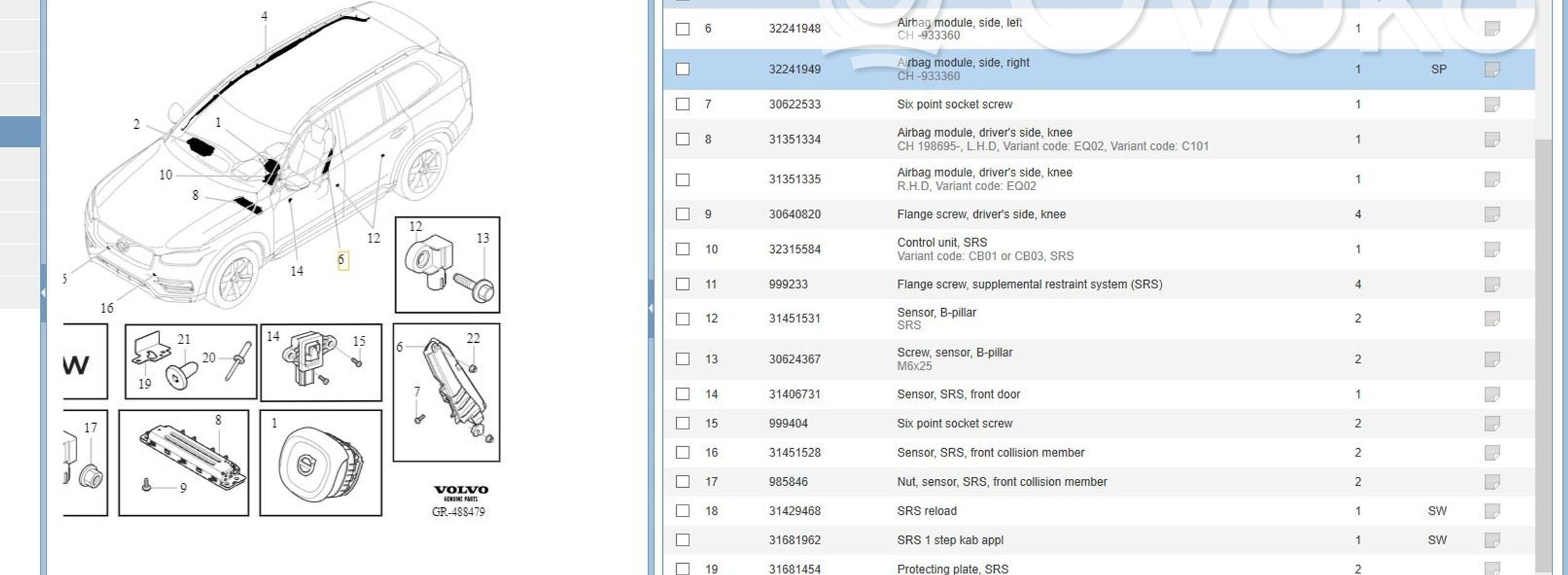
Task: Open note icon for Six point socket screw 30622533
Action: click(x=1491, y=104)
